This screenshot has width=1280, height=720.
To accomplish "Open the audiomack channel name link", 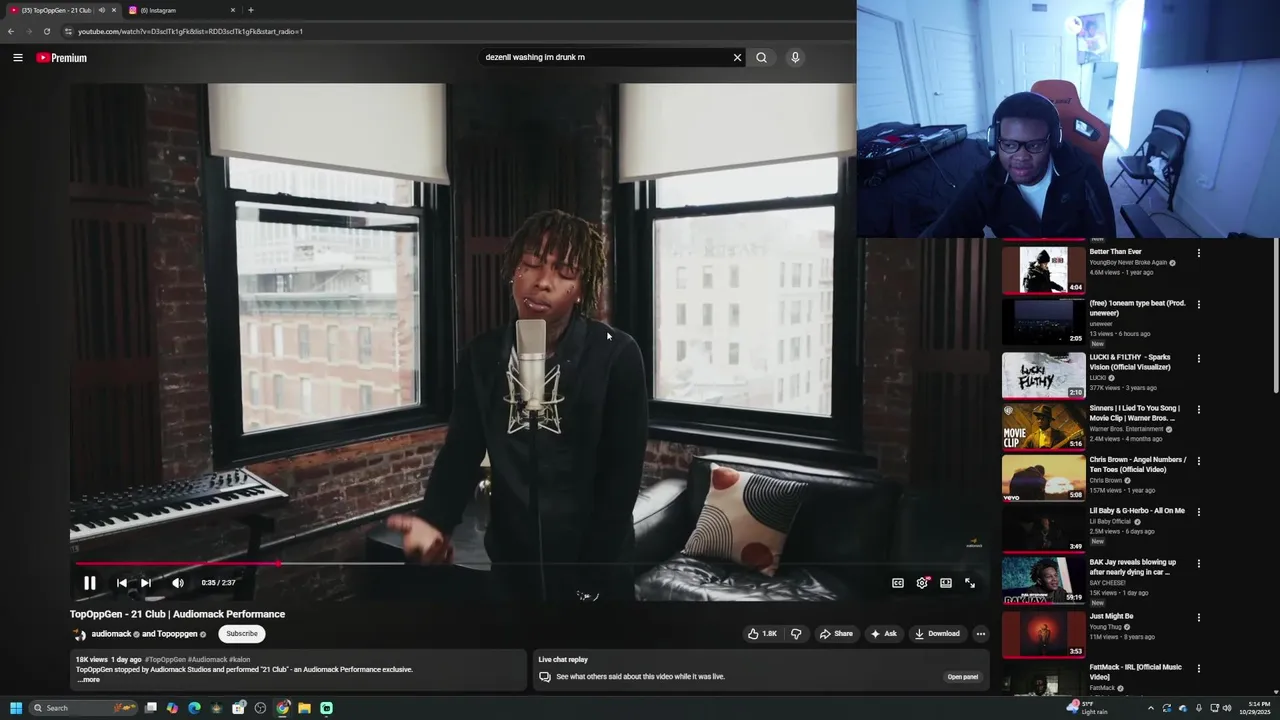I will 112,634.
